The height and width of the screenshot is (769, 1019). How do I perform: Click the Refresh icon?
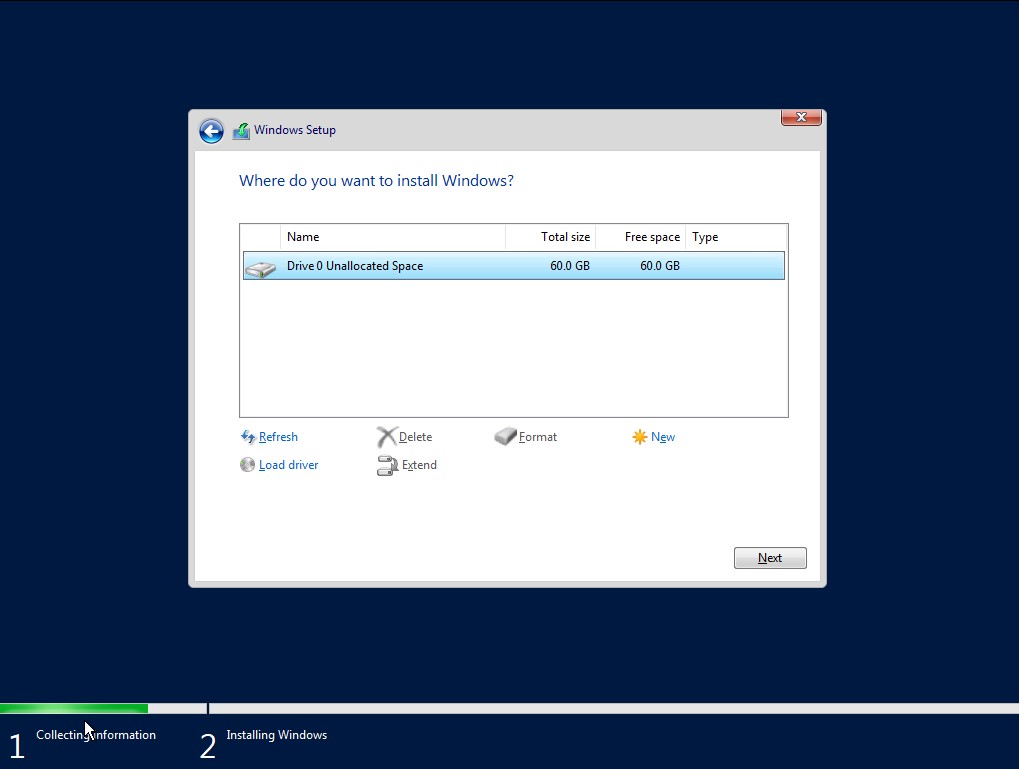(247, 436)
